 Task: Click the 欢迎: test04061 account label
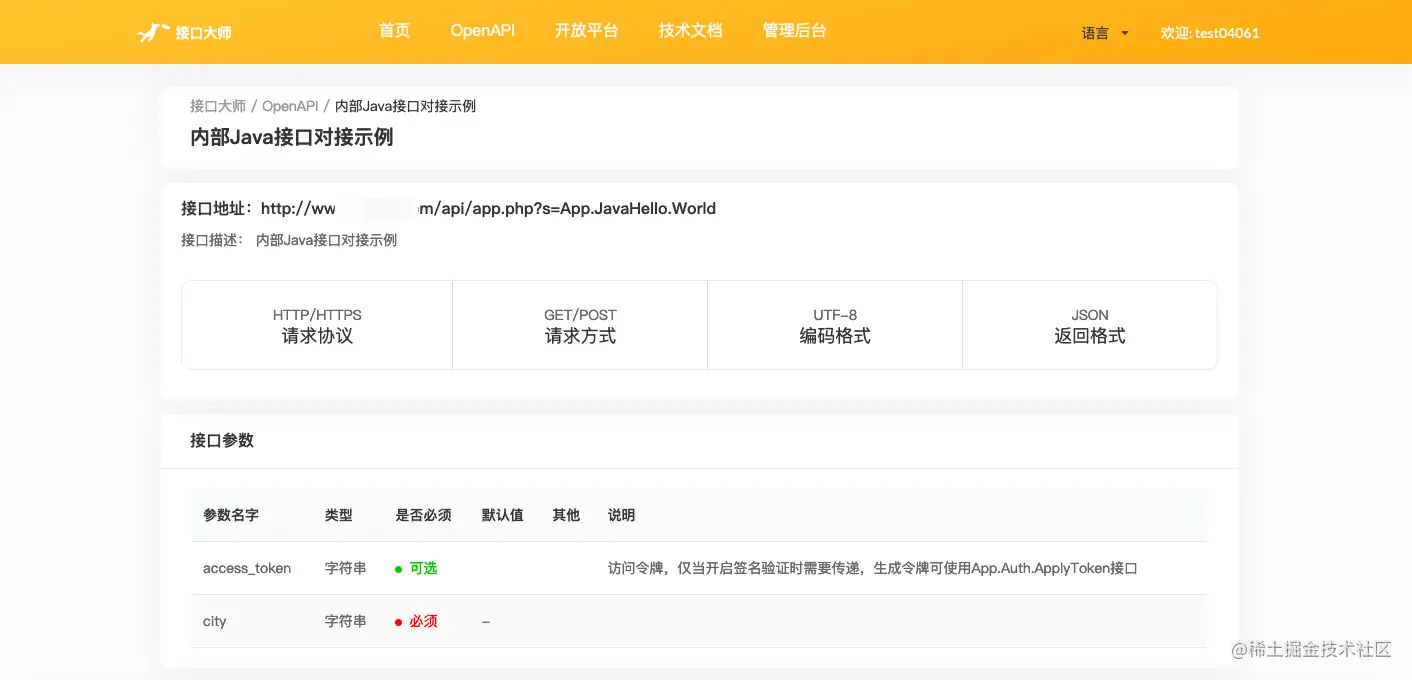[x=1210, y=32]
